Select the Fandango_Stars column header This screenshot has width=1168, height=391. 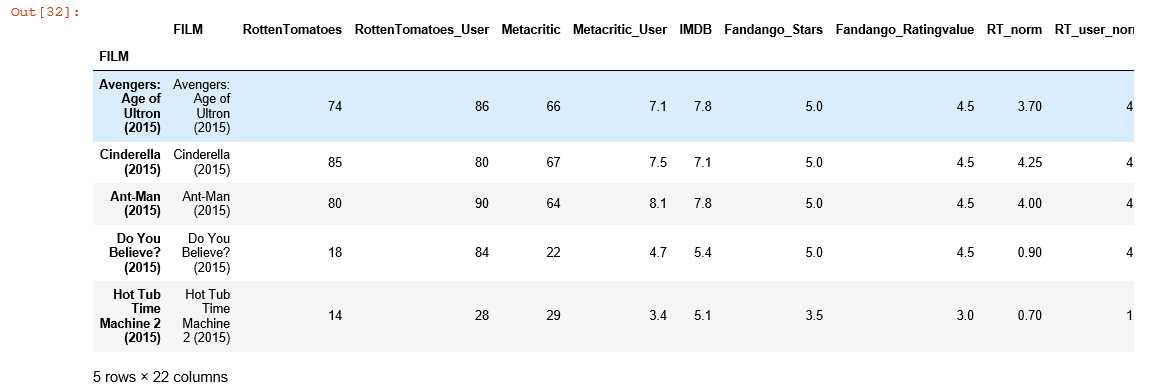point(773,30)
